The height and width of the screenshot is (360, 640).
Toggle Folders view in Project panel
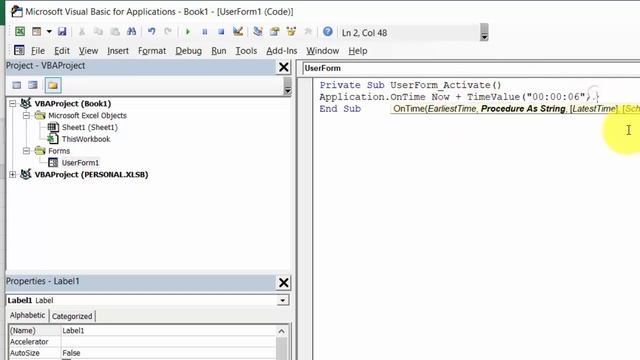[53, 85]
